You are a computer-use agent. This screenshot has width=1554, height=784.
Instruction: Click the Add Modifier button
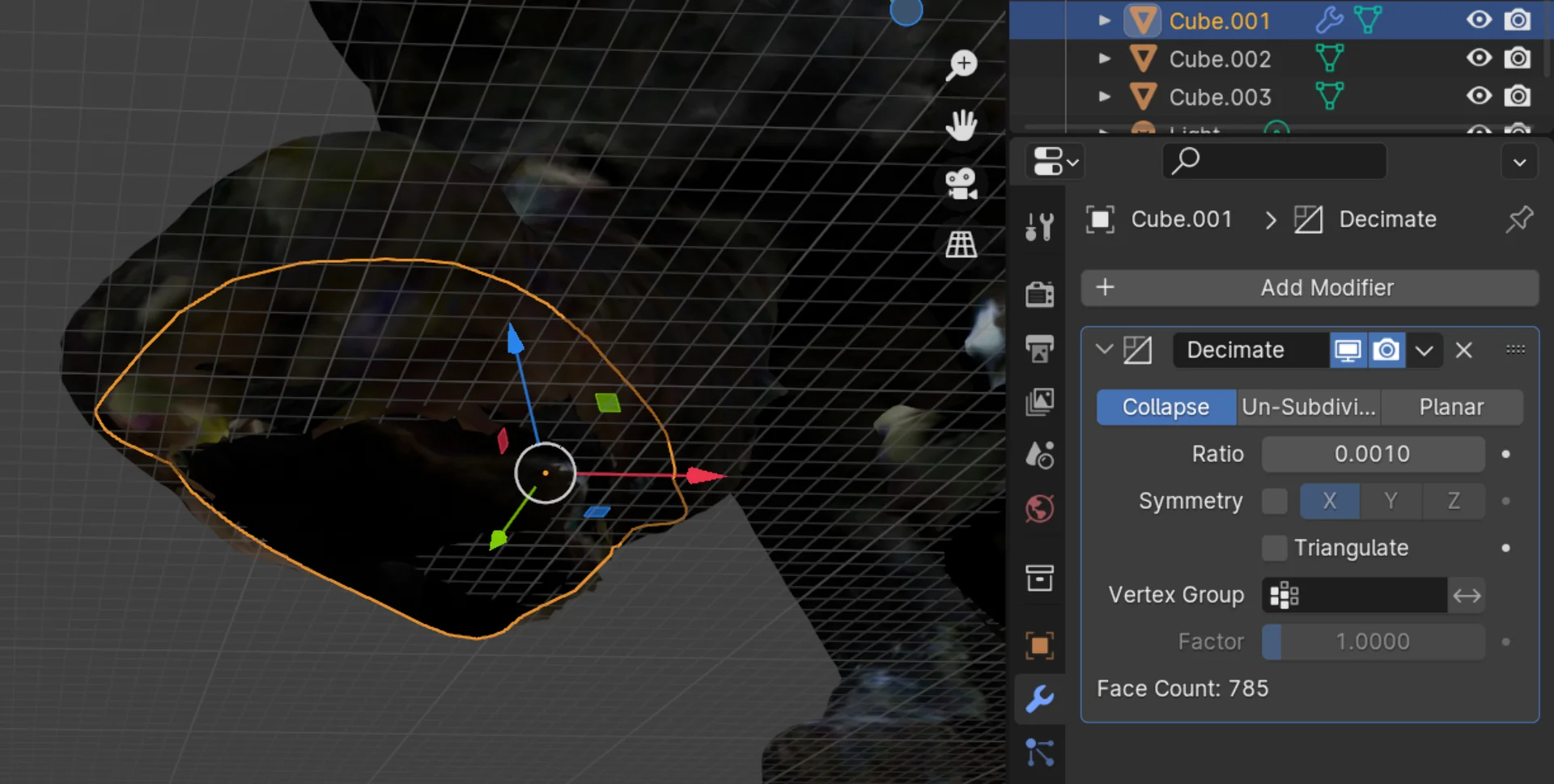tap(1310, 288)
